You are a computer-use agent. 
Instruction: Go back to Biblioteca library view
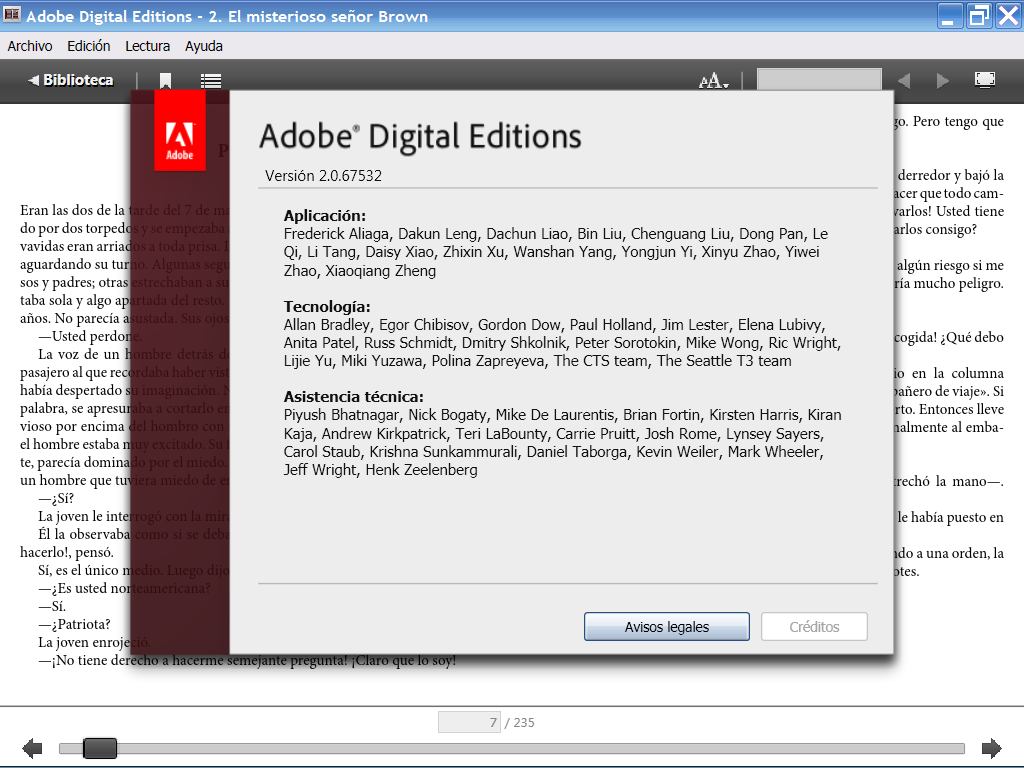[x=71, y=80]
